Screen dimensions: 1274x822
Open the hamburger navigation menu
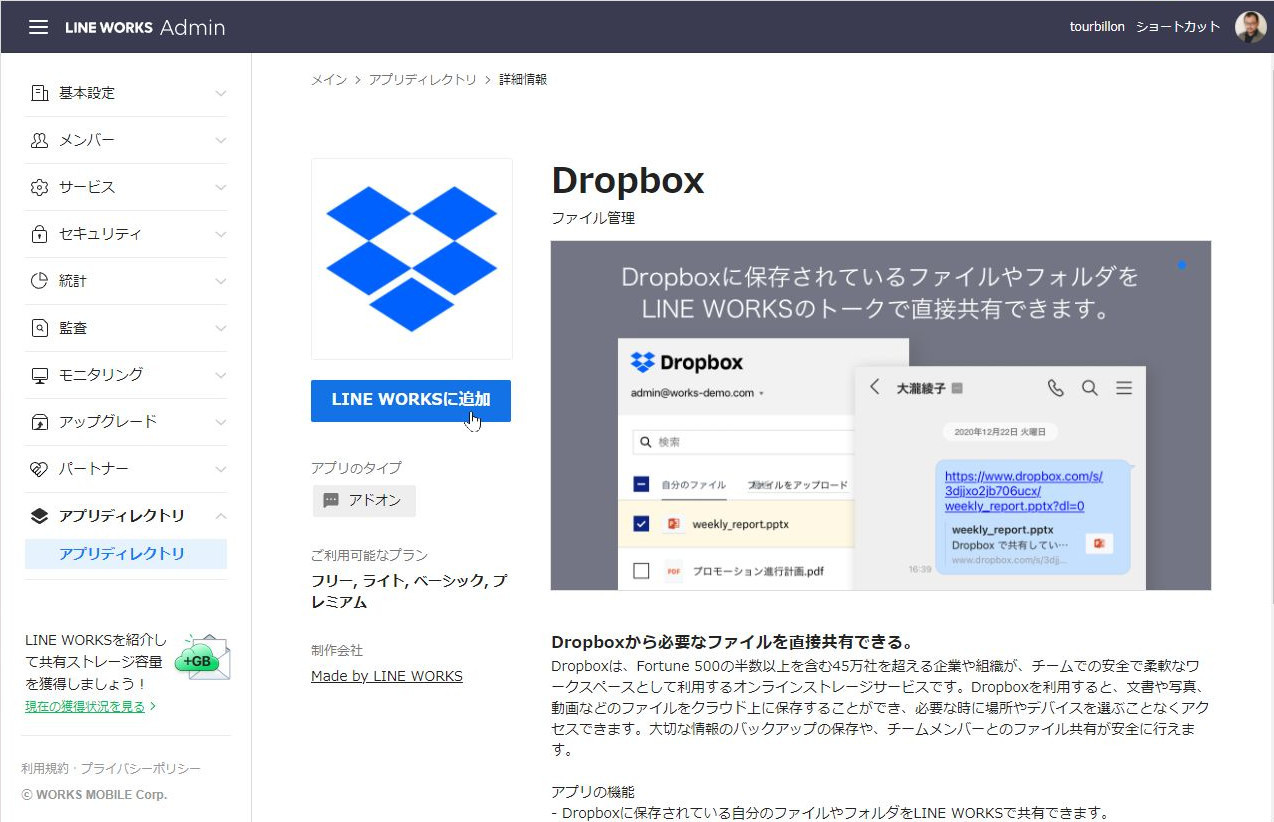click(38, 27)
